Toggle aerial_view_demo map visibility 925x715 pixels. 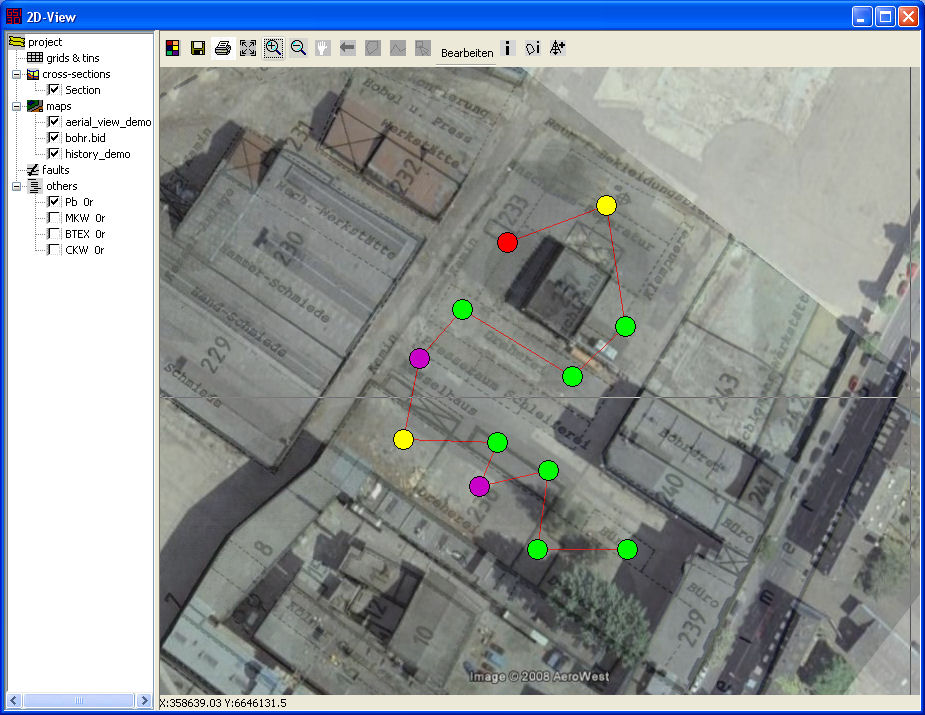tap(54, 122)
